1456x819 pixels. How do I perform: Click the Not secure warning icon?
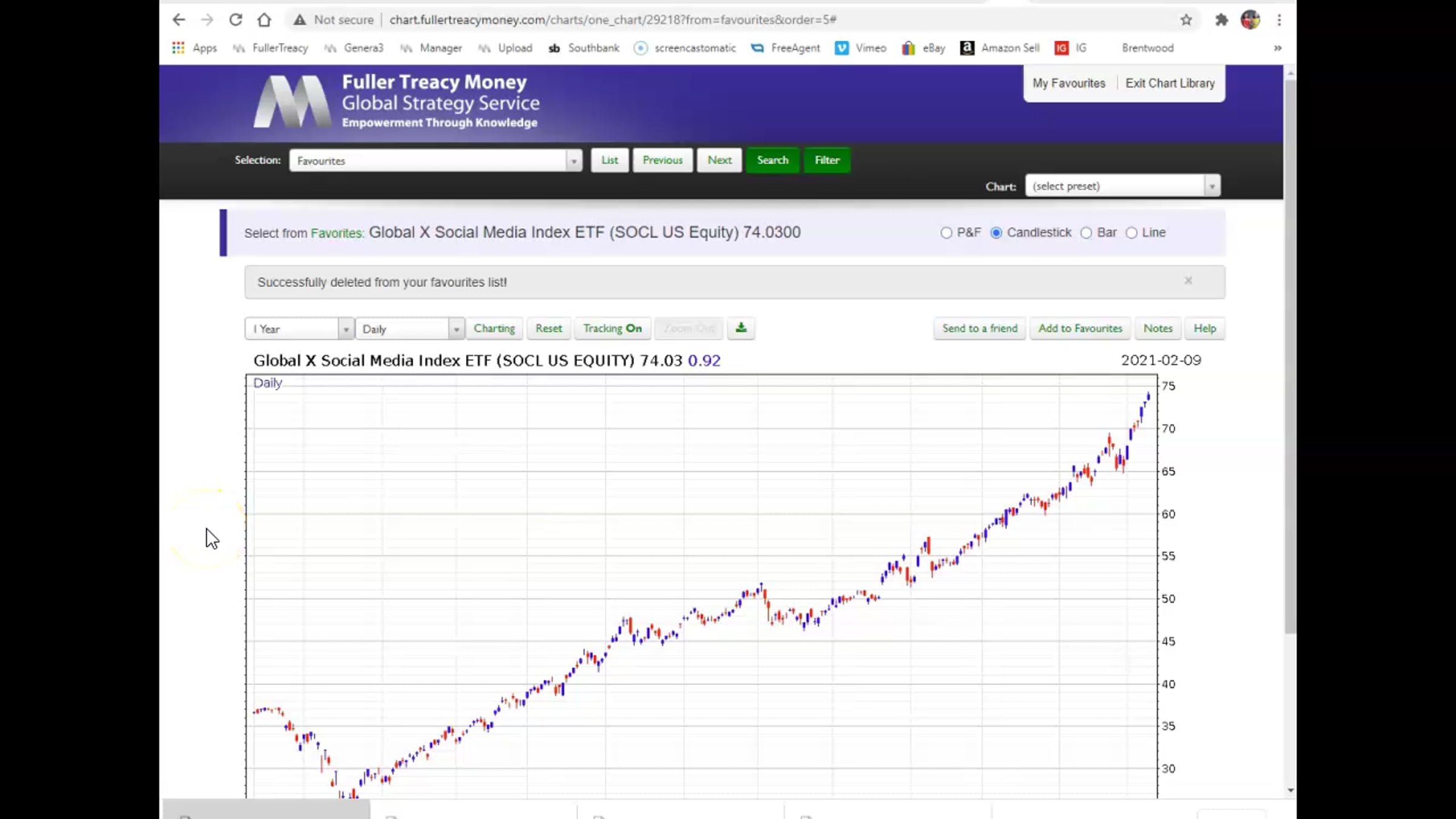(x=300, y=20)
